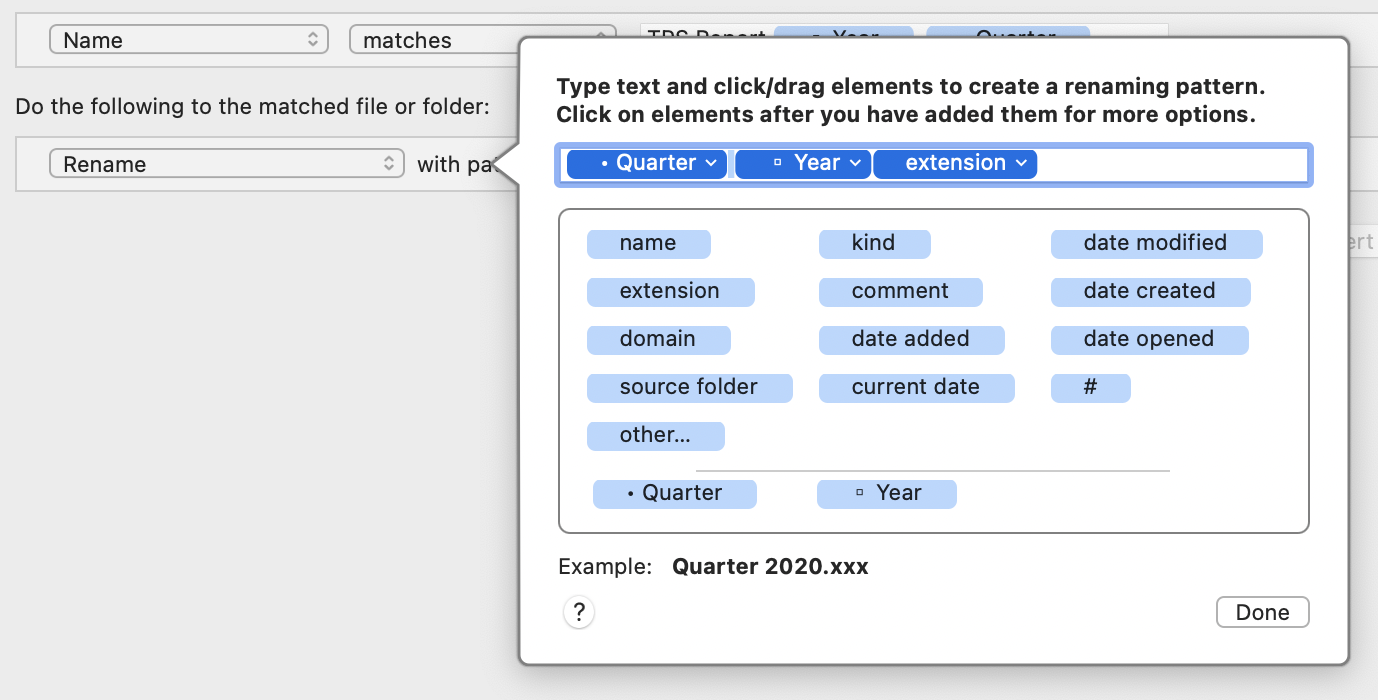
Task: Click empty space in renaming pattern field
Action: click(1170, 164)
